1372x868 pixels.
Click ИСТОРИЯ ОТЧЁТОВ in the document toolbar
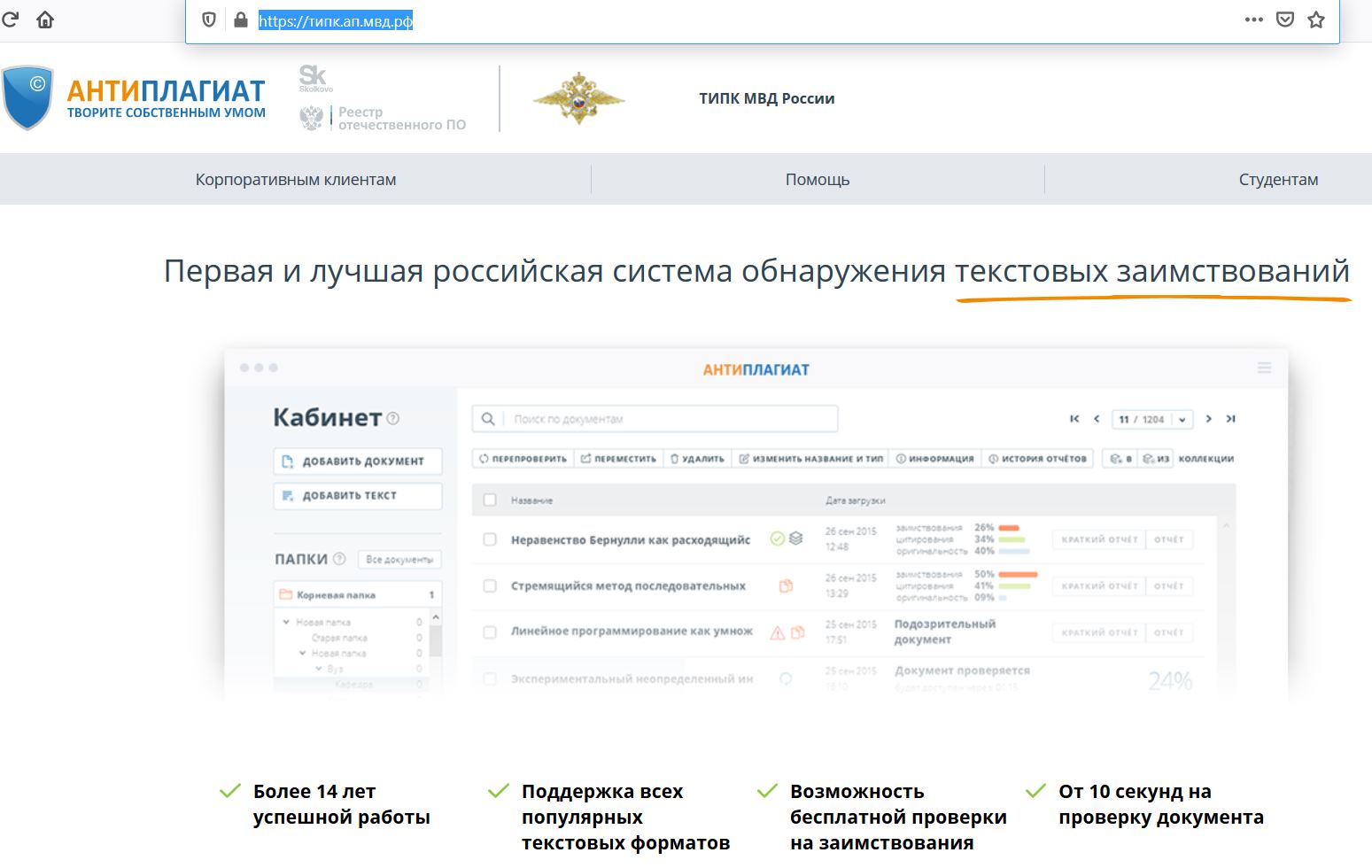[1037, 459]
